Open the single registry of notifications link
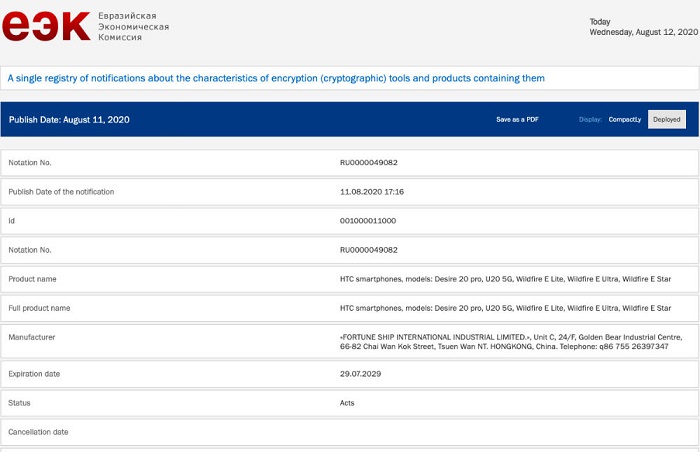 pyautogui.click(x=276, y=78)
